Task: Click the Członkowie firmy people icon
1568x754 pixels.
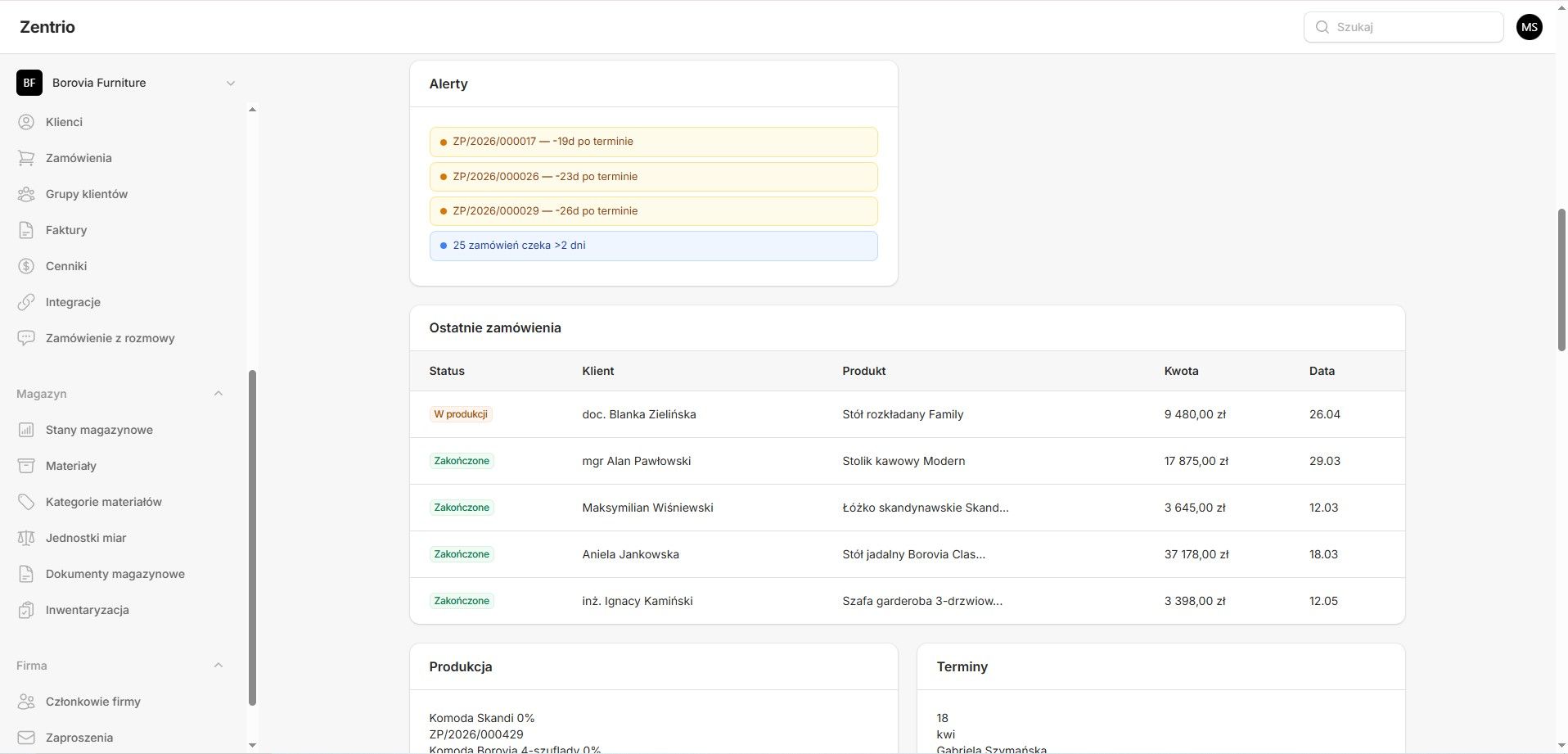Action: (x=26, y=702)
